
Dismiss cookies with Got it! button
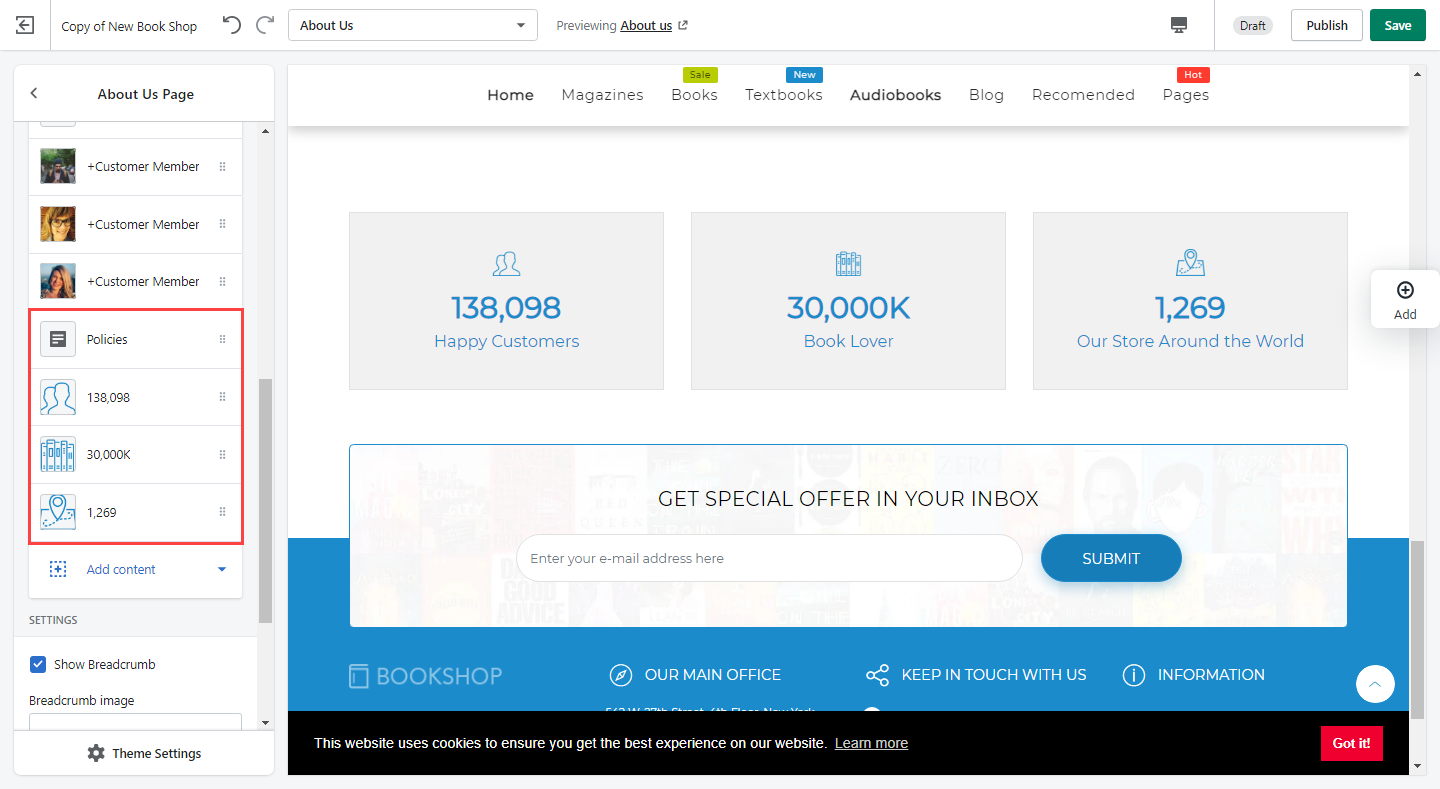(1351, 743)
